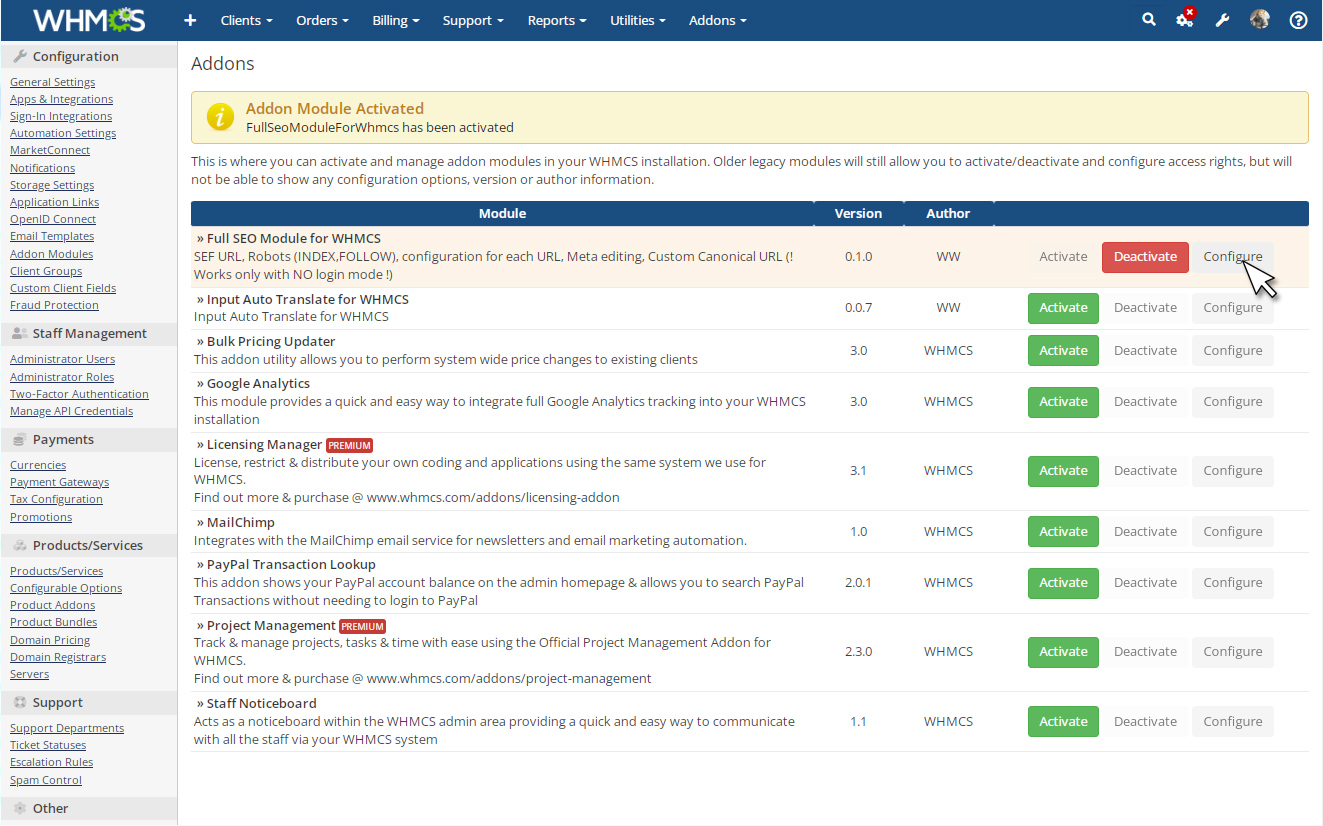
Task: Expand the Orders dropdown menu
Action: pos(323,20)
